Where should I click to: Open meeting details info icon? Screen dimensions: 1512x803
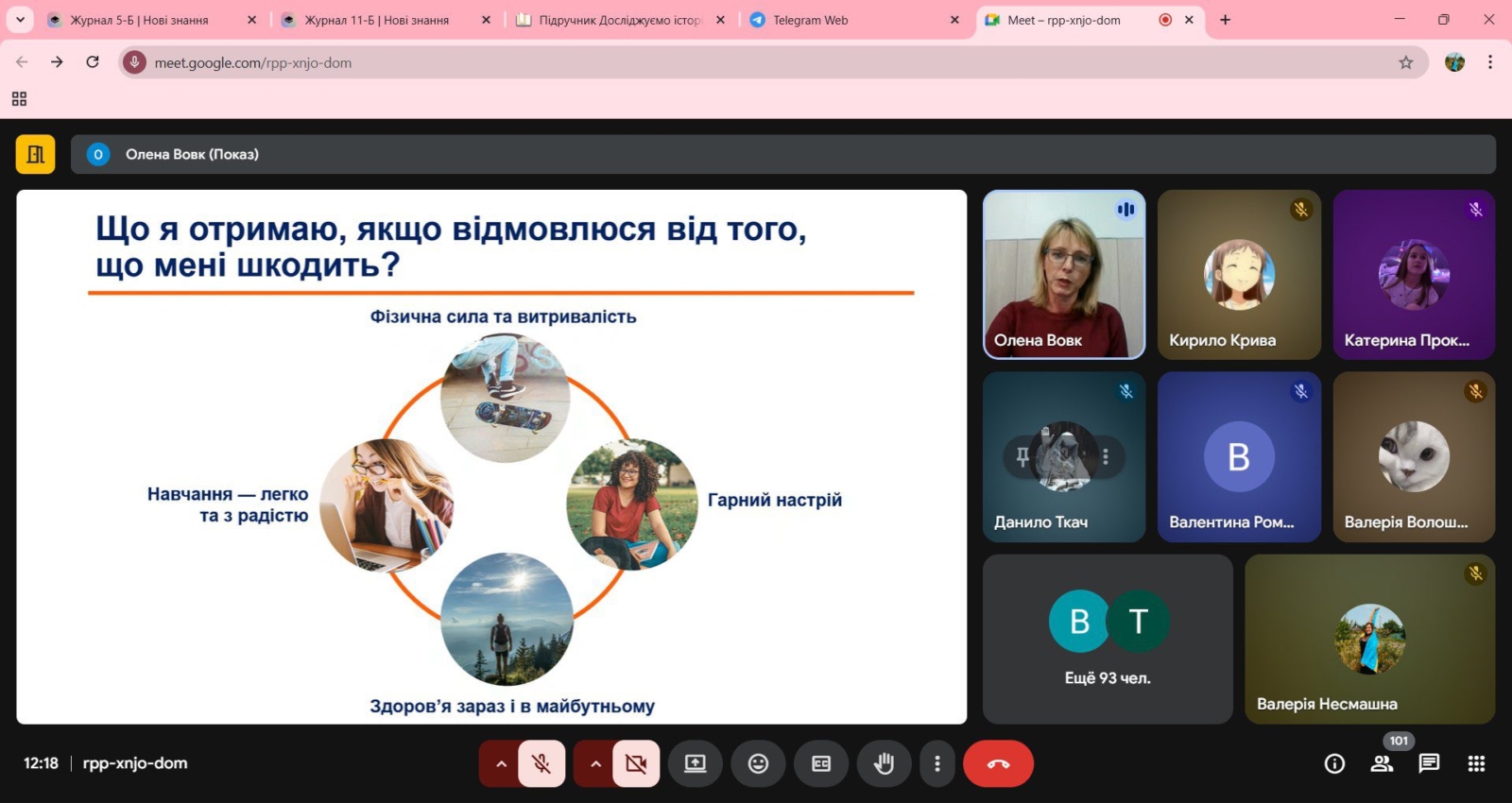click(x=1334, y=763)
